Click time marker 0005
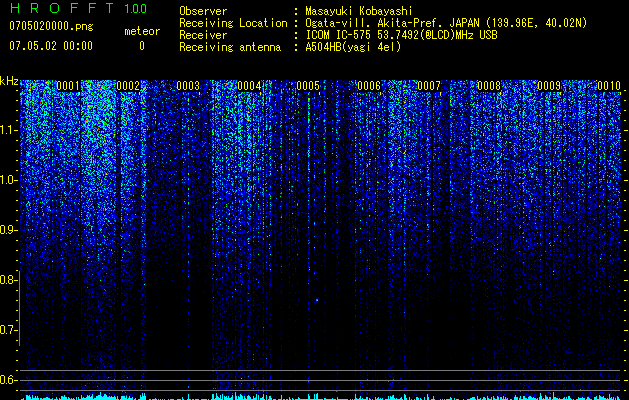This screenshot has height=400, width=629. pyautogui.click(x=308, y=86)
